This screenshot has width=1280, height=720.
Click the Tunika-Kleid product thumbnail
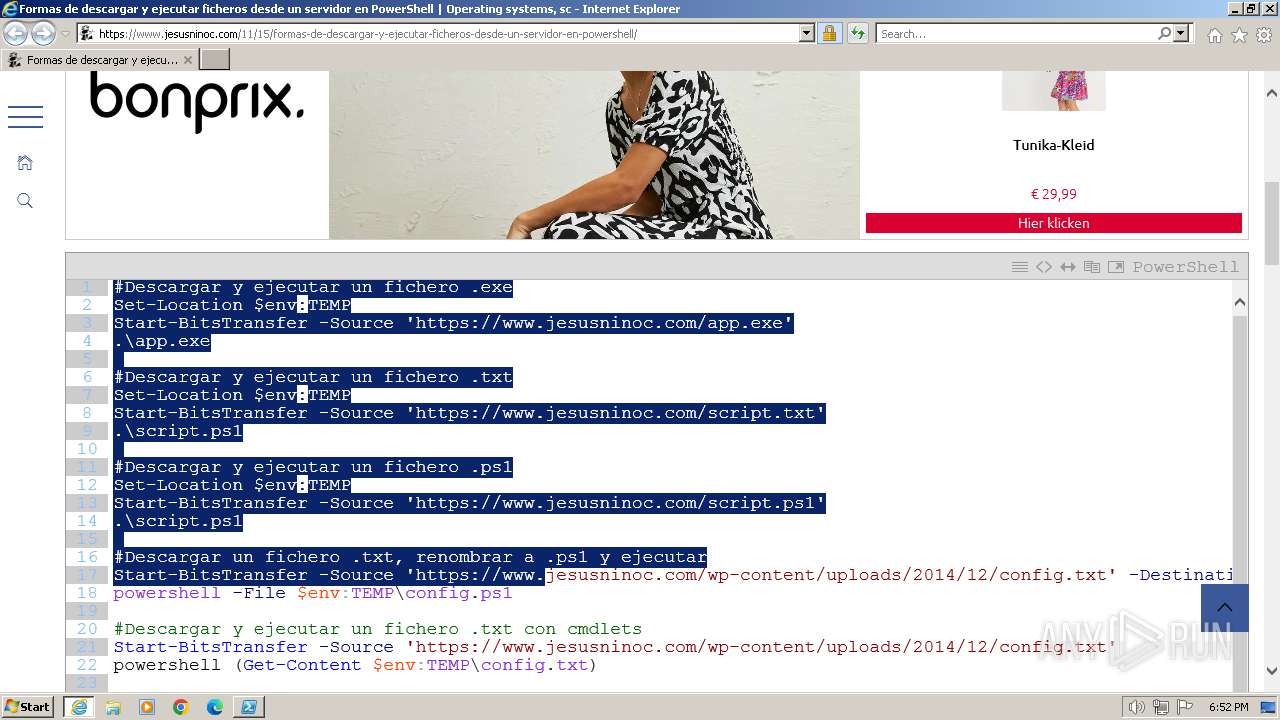pos(1053,90)
